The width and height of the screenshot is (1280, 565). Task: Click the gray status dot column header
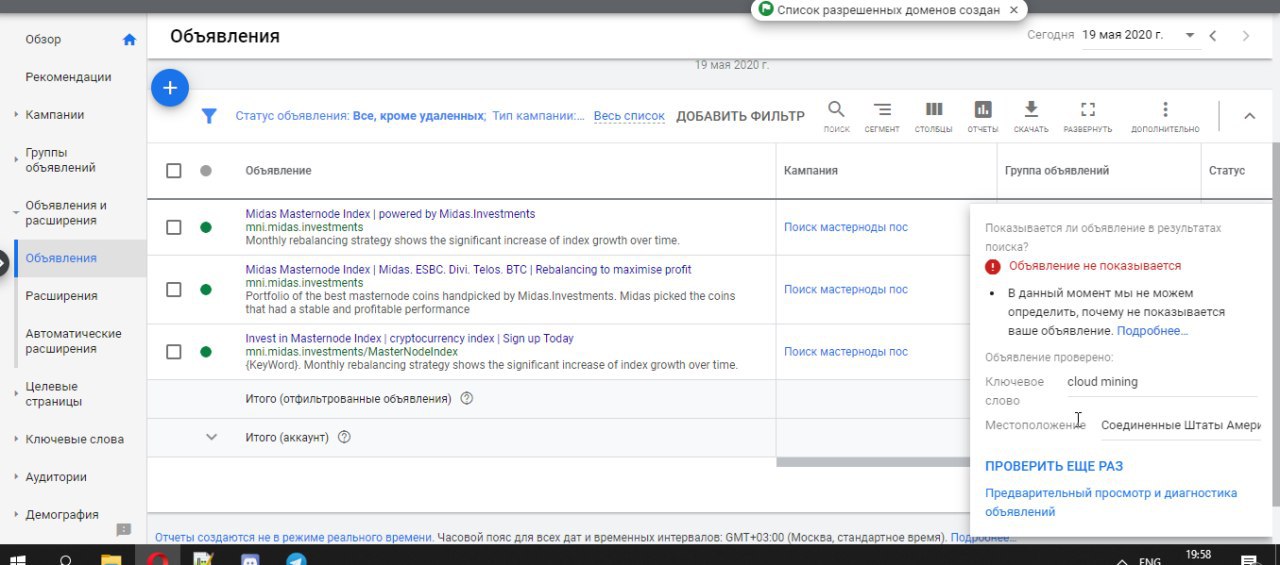[206, 171]
